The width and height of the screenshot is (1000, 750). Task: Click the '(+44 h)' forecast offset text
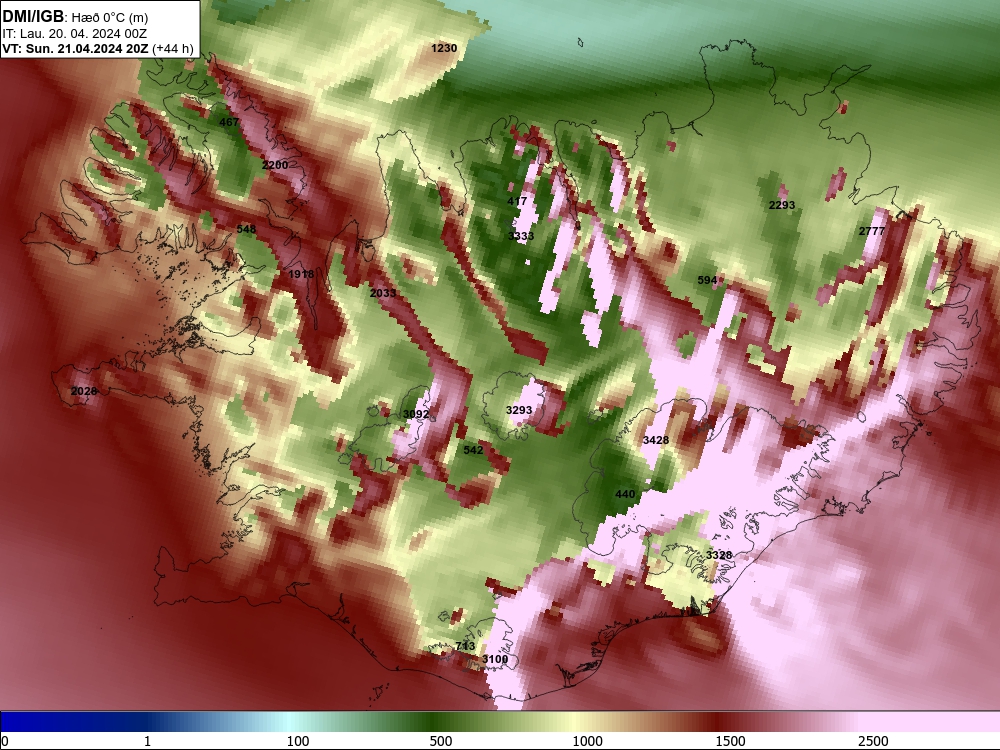tap(173, 48)
